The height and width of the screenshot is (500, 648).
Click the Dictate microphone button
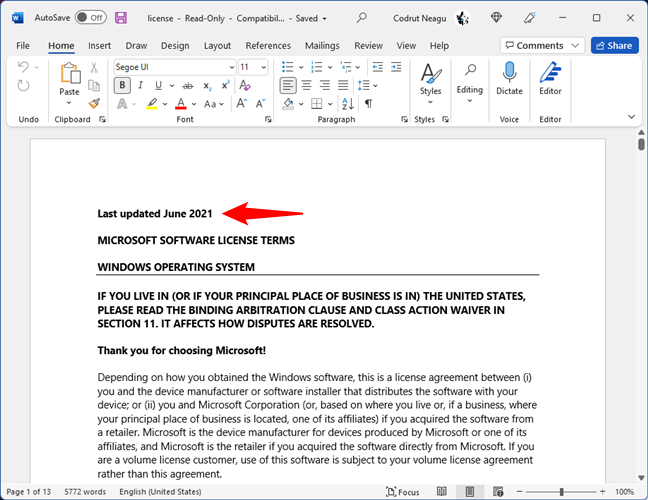pyautogui.click(x=509, y=79)
